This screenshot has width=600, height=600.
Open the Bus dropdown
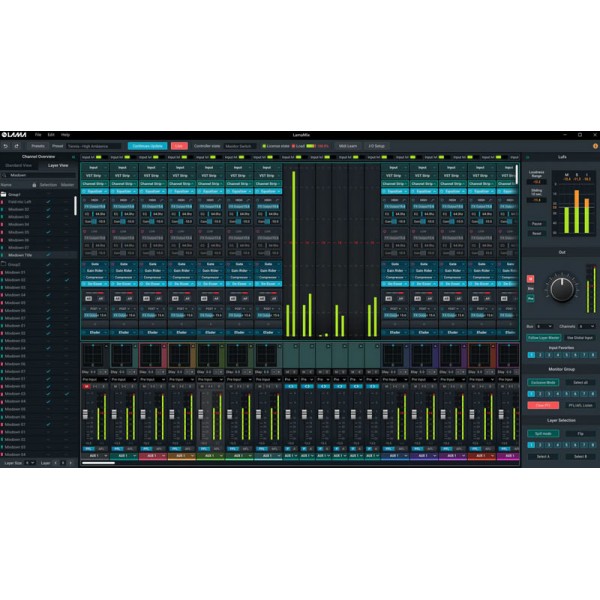tap(544, 326)
